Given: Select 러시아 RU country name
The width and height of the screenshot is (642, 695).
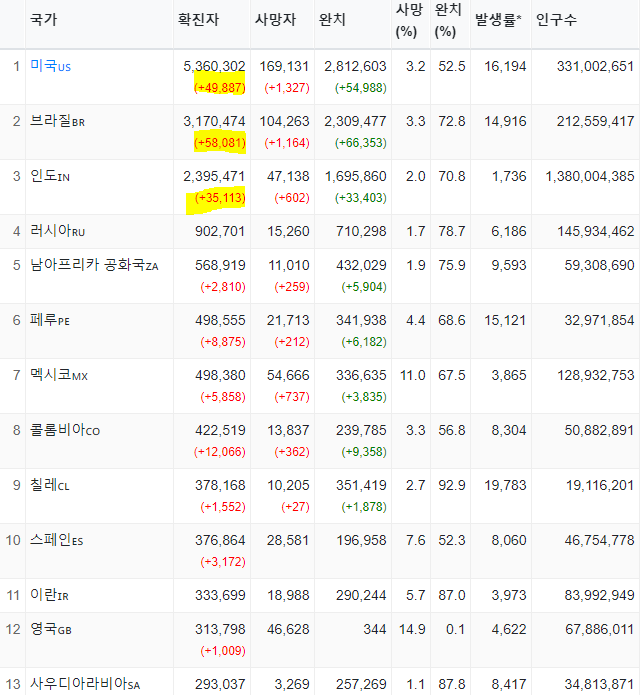Looking at the screenshot, I should [x=57, y=231].
